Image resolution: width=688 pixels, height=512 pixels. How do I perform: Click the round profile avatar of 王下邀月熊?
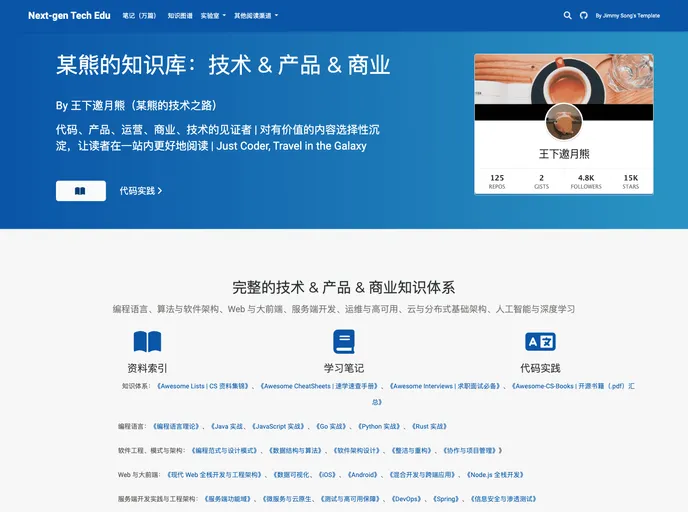click(x=564, y=122)
